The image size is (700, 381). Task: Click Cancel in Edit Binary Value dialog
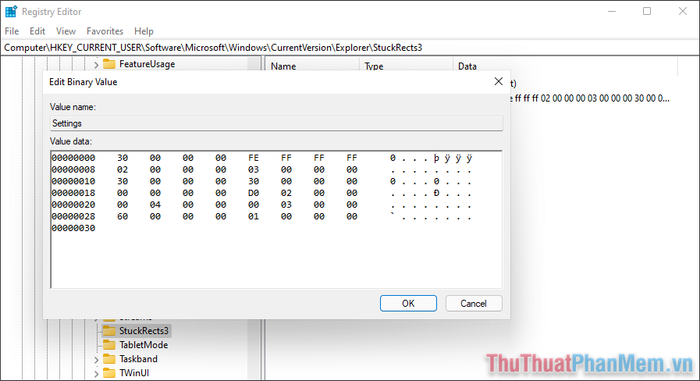(x=473, y=303)
